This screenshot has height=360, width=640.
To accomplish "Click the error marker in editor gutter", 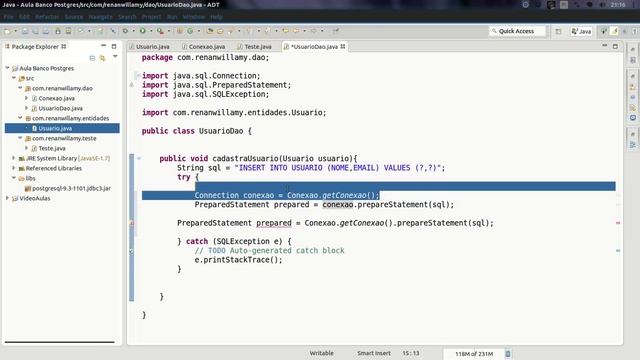I will click(131, 223).
